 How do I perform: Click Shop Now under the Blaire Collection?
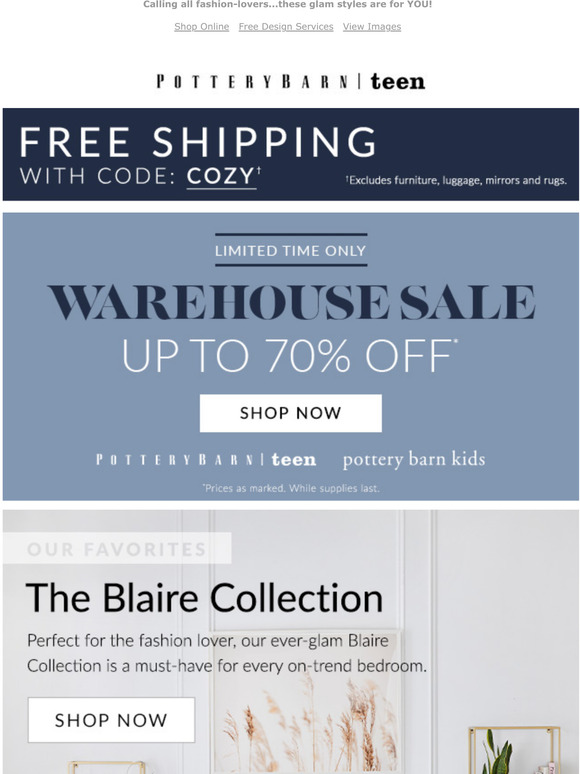pyautogui.click(x=111, y=720)
